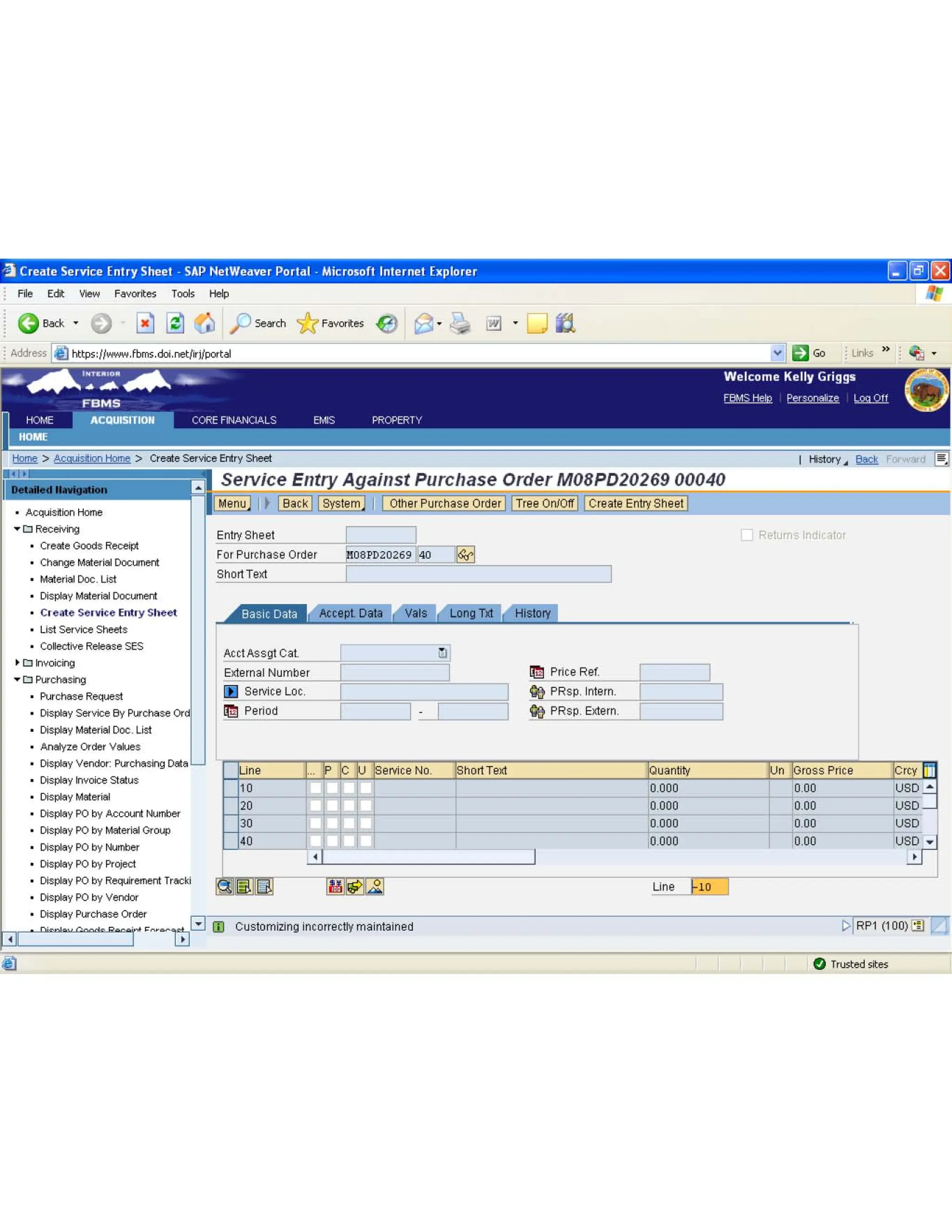Open the IE Favorites menu
This screenshot has height=1232, width=952.
135,293
